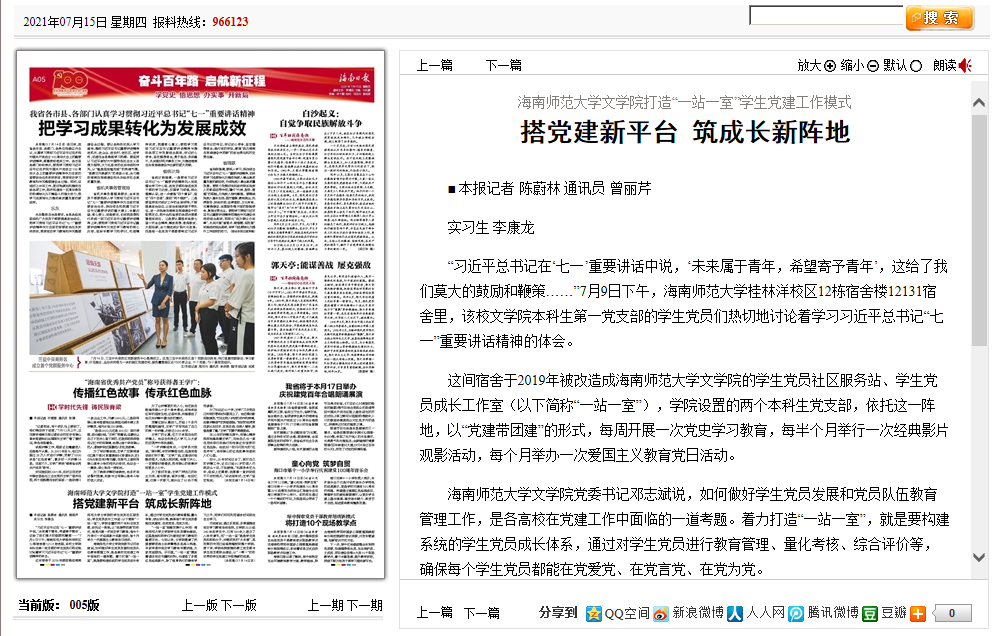
Task: Go to the 上一篇 previous article
Action: coord(437,63)
